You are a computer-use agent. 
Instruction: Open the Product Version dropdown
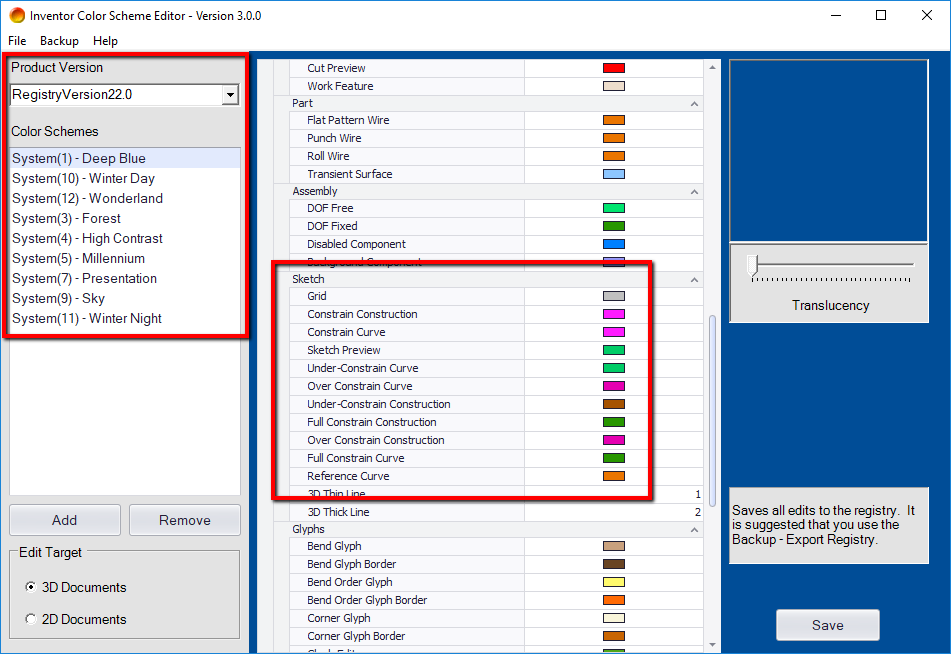pyautogui.click(x=230, y=95)
